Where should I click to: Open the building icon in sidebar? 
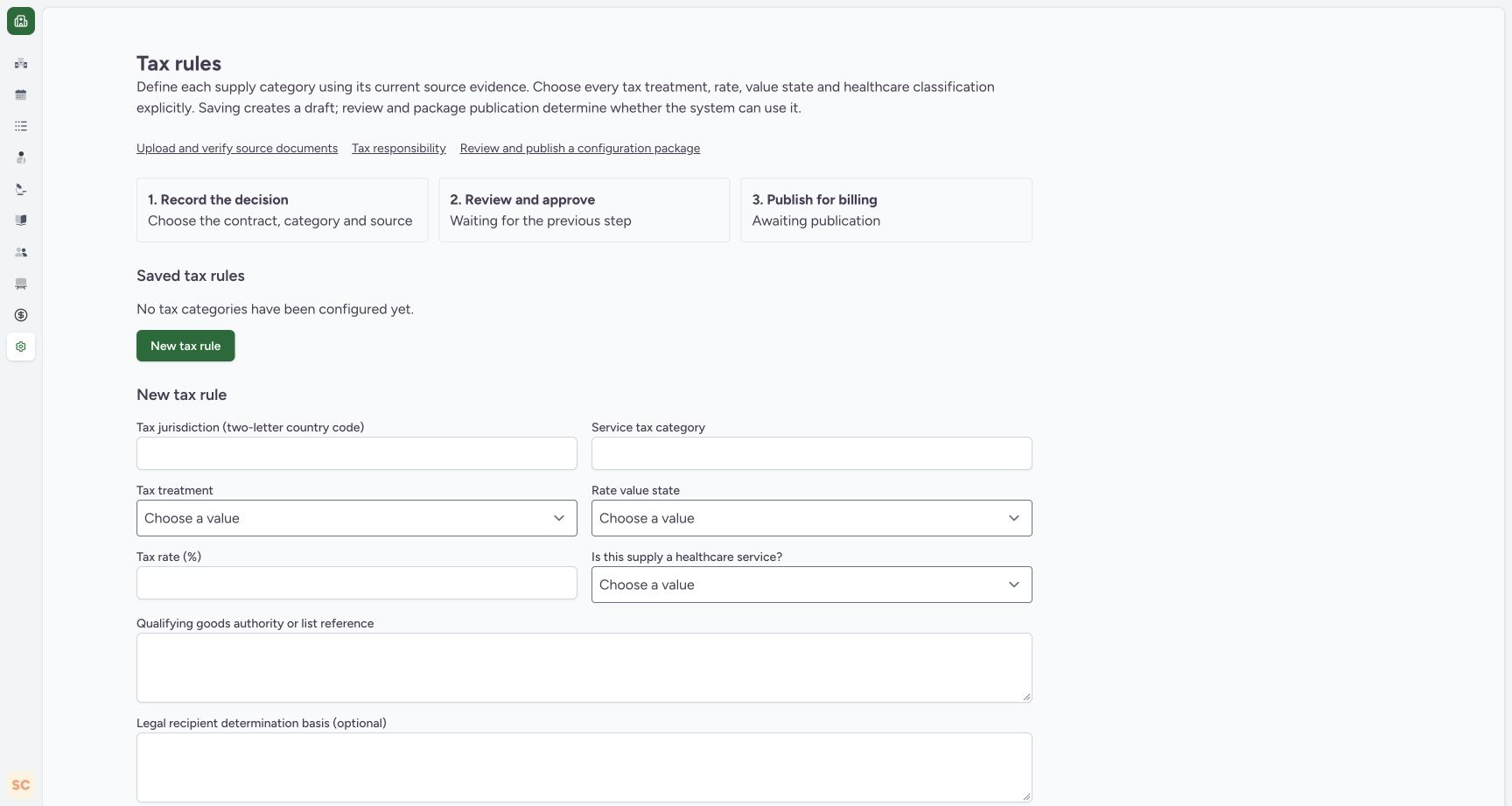(x=21, y=63)
